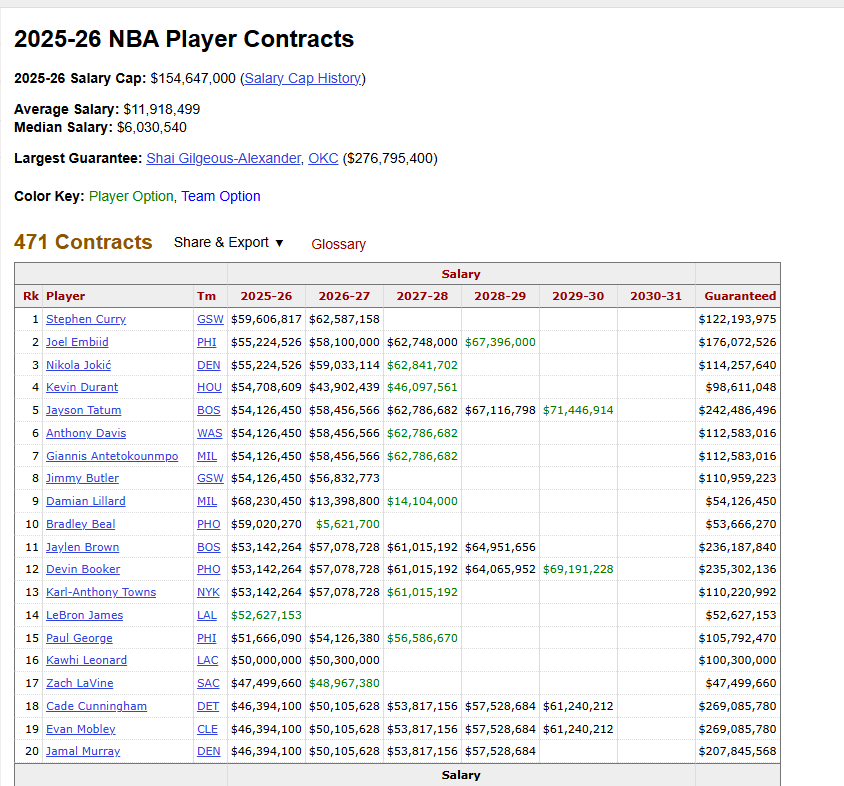The width and height of the screenshot is (844, 786).
Task: Sort by 2028-29 salary column
Action: [x=500, y=296]
